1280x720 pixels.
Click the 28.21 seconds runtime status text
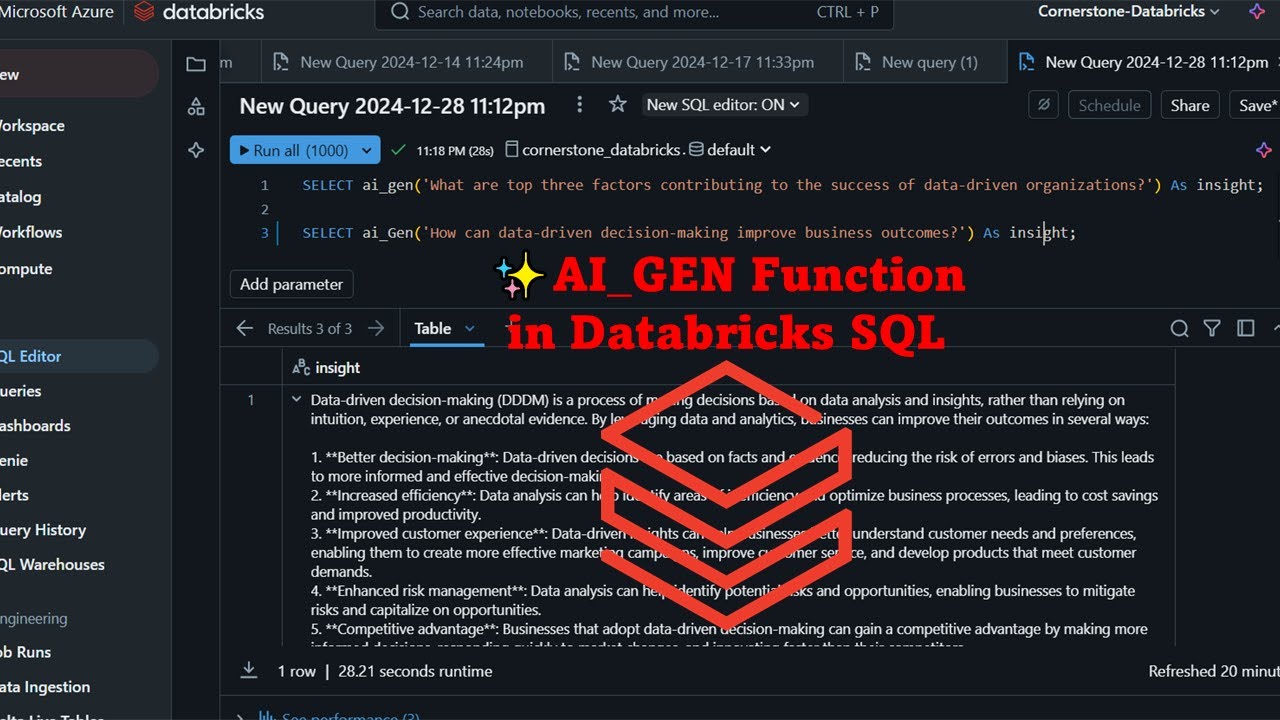(x=415, y=671)
